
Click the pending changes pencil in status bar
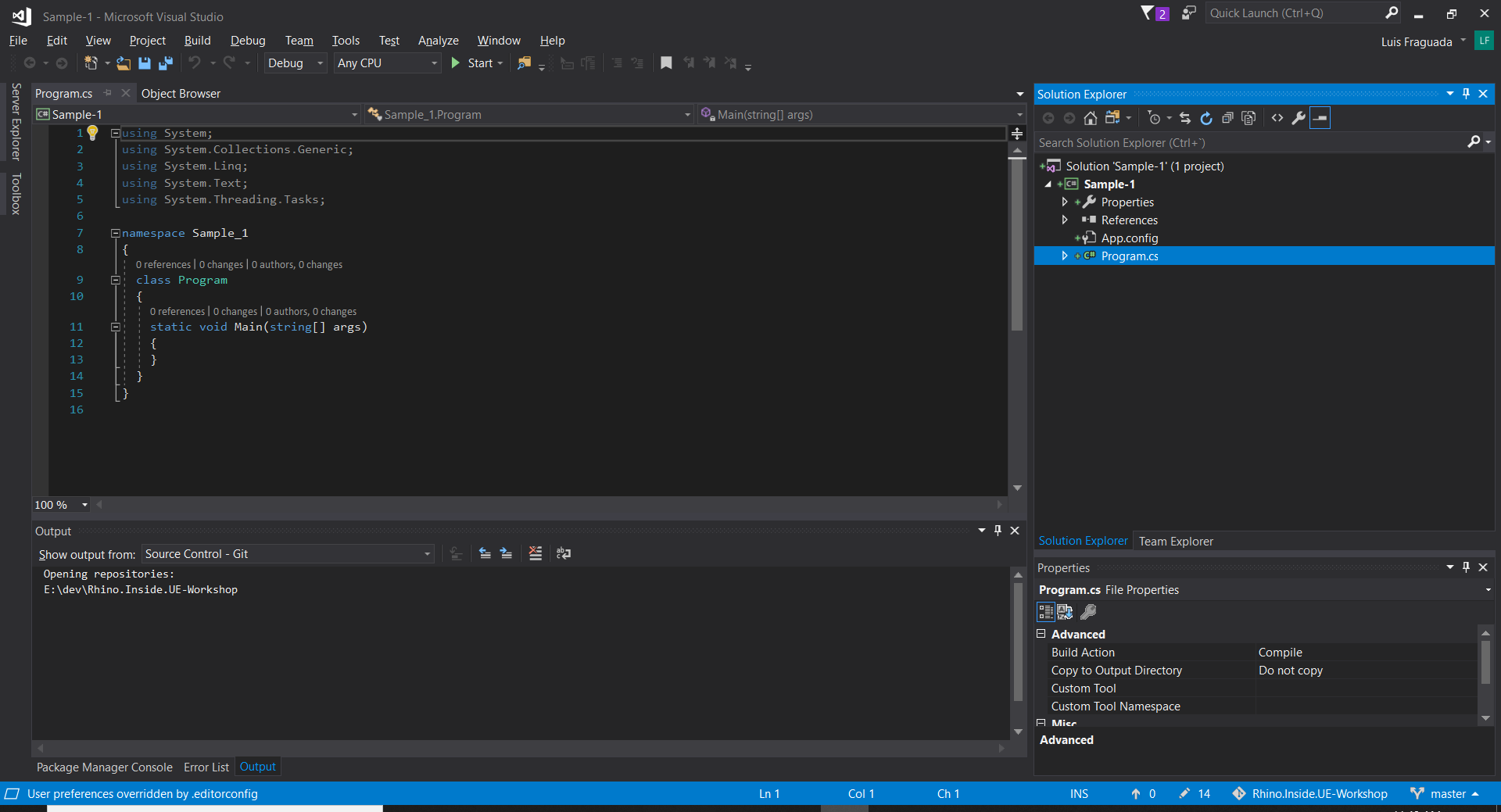coord(1184,794)
